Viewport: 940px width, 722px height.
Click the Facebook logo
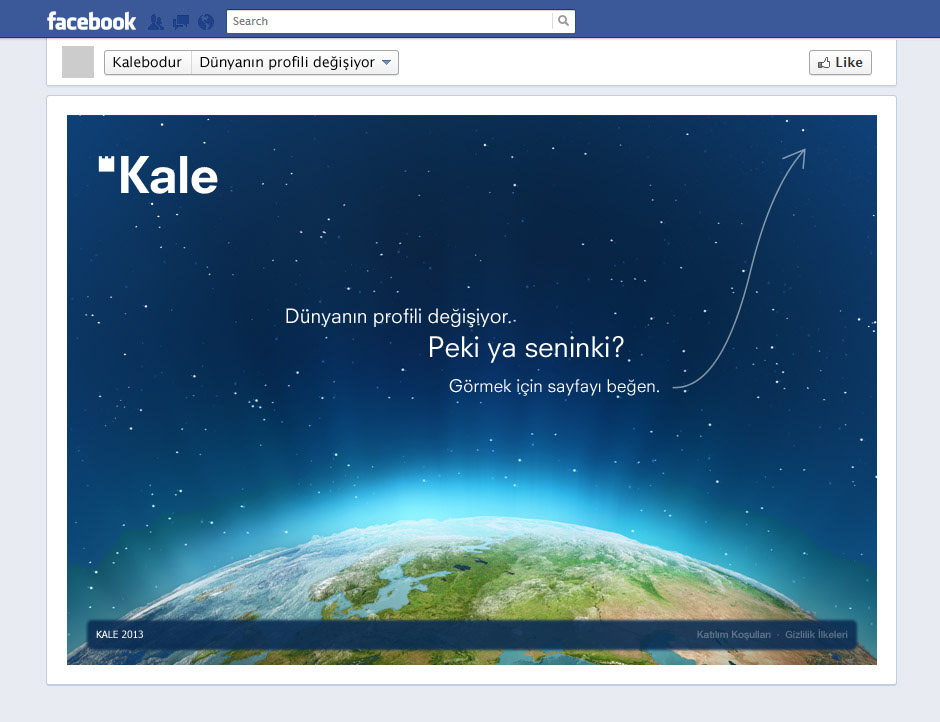pos(92,22)
